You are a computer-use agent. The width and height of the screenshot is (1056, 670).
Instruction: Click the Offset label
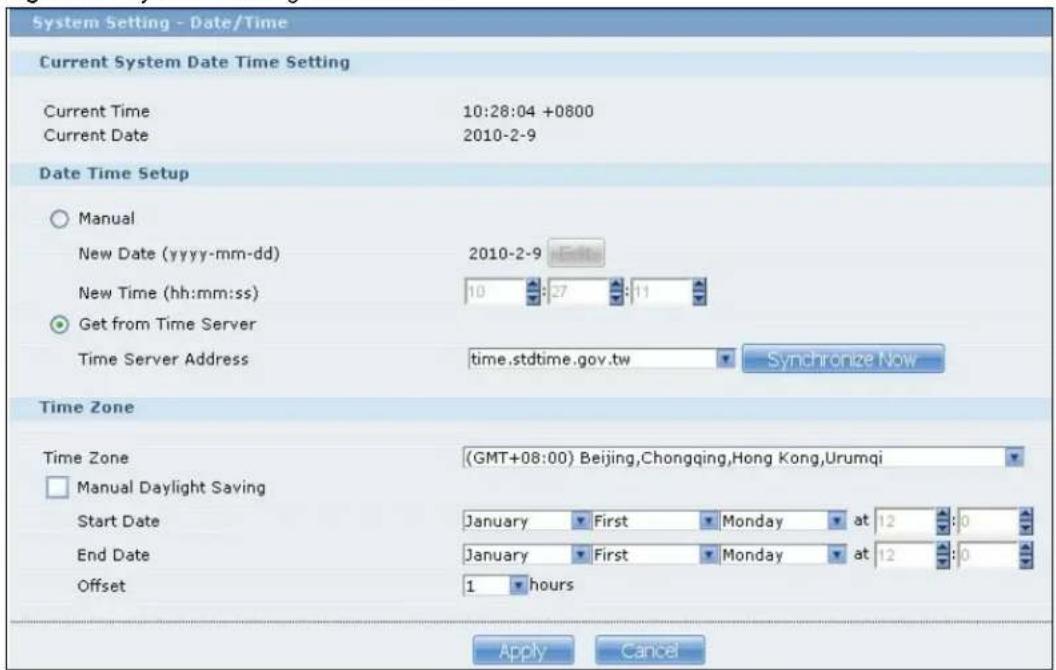101,586
